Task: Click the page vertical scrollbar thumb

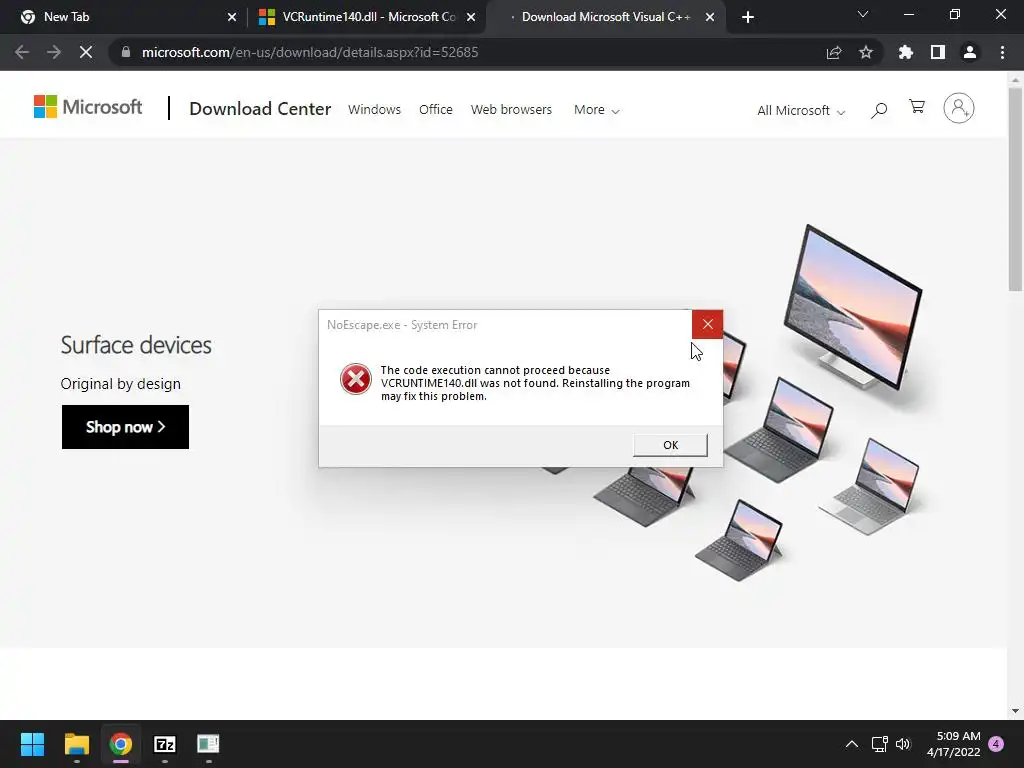Action: tap(1015, 189)
